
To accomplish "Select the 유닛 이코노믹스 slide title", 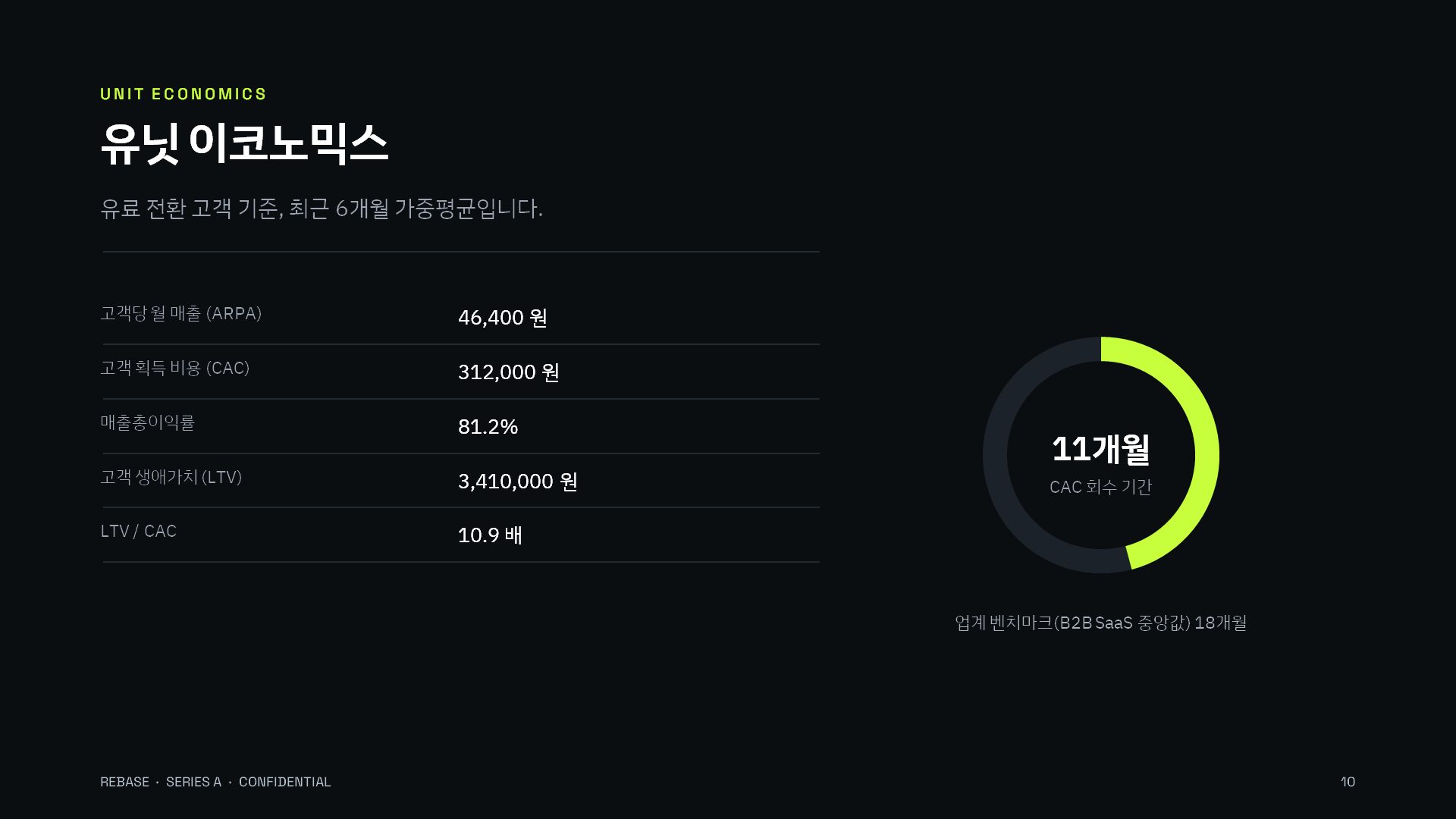I will coord(244,143).
